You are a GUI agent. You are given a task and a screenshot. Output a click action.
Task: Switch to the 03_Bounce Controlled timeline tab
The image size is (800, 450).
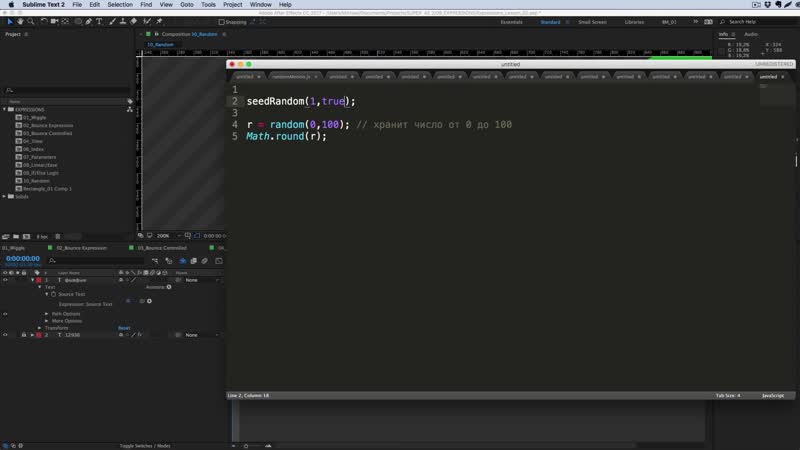point(162,248)
